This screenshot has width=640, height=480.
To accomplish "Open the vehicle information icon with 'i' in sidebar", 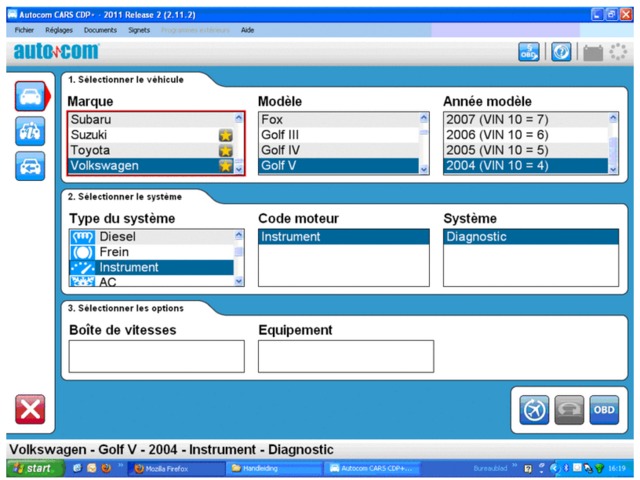I will point(30,131).
